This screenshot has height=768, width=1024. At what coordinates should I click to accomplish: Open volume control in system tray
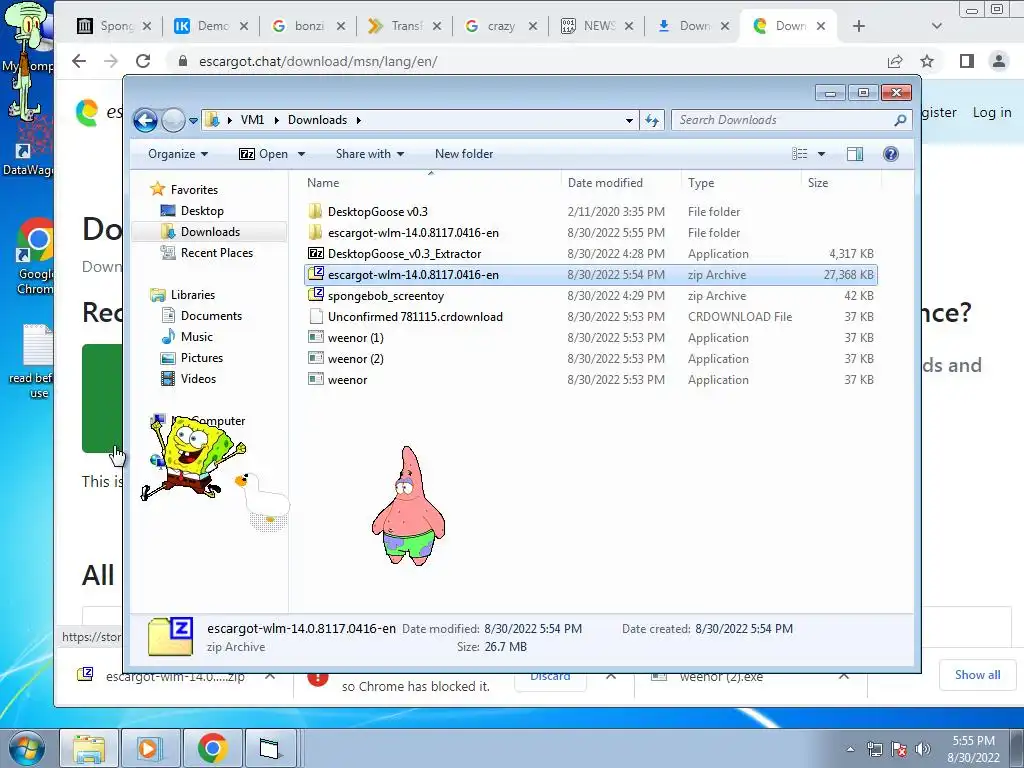coord(923,749)
